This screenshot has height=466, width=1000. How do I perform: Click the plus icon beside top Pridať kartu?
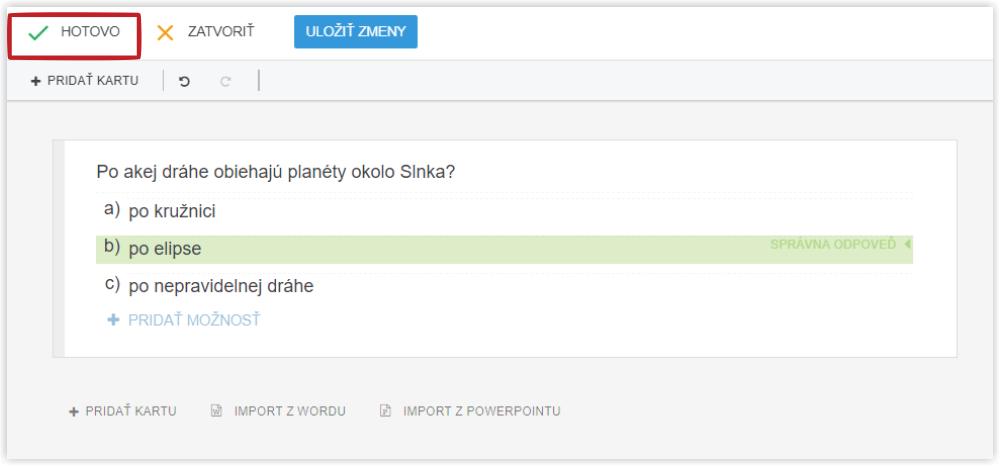35,81
